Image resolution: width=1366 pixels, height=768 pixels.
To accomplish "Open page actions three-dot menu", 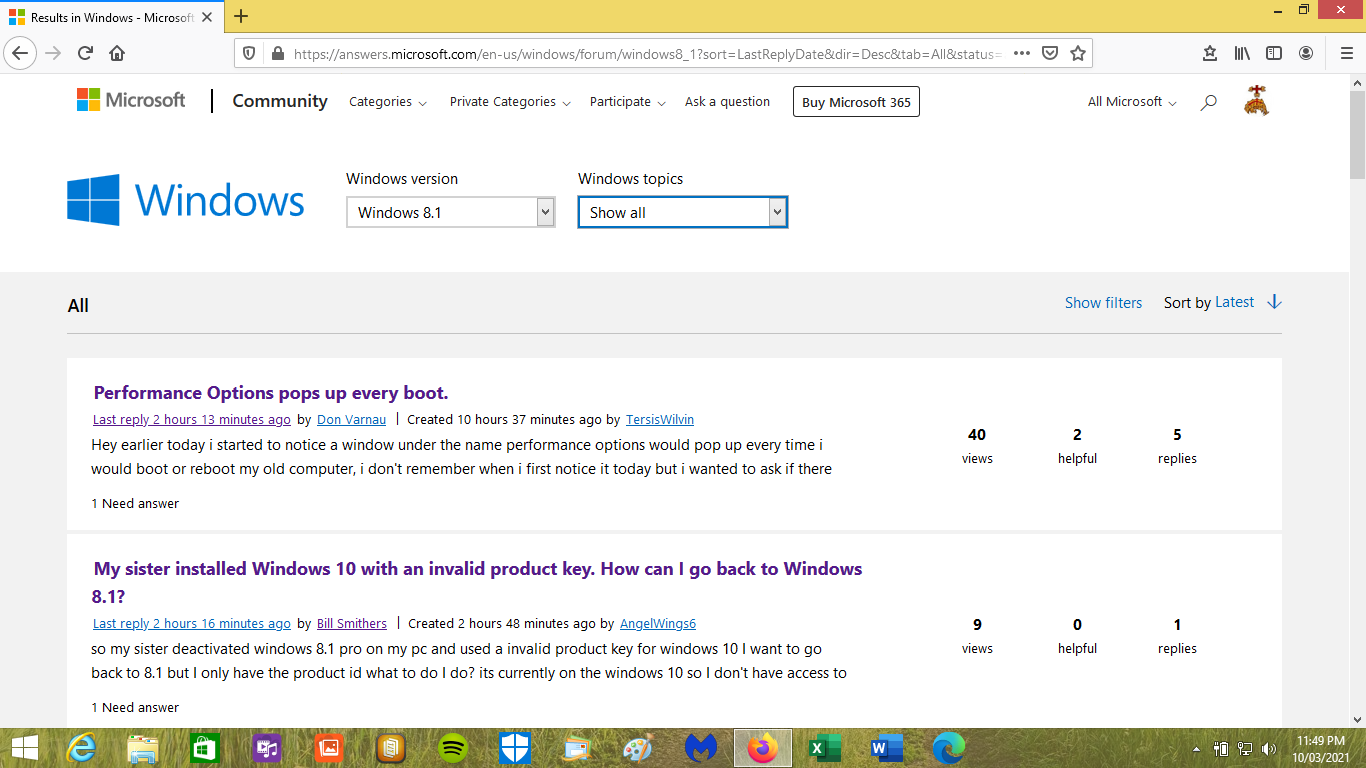I will point(1022,53).
